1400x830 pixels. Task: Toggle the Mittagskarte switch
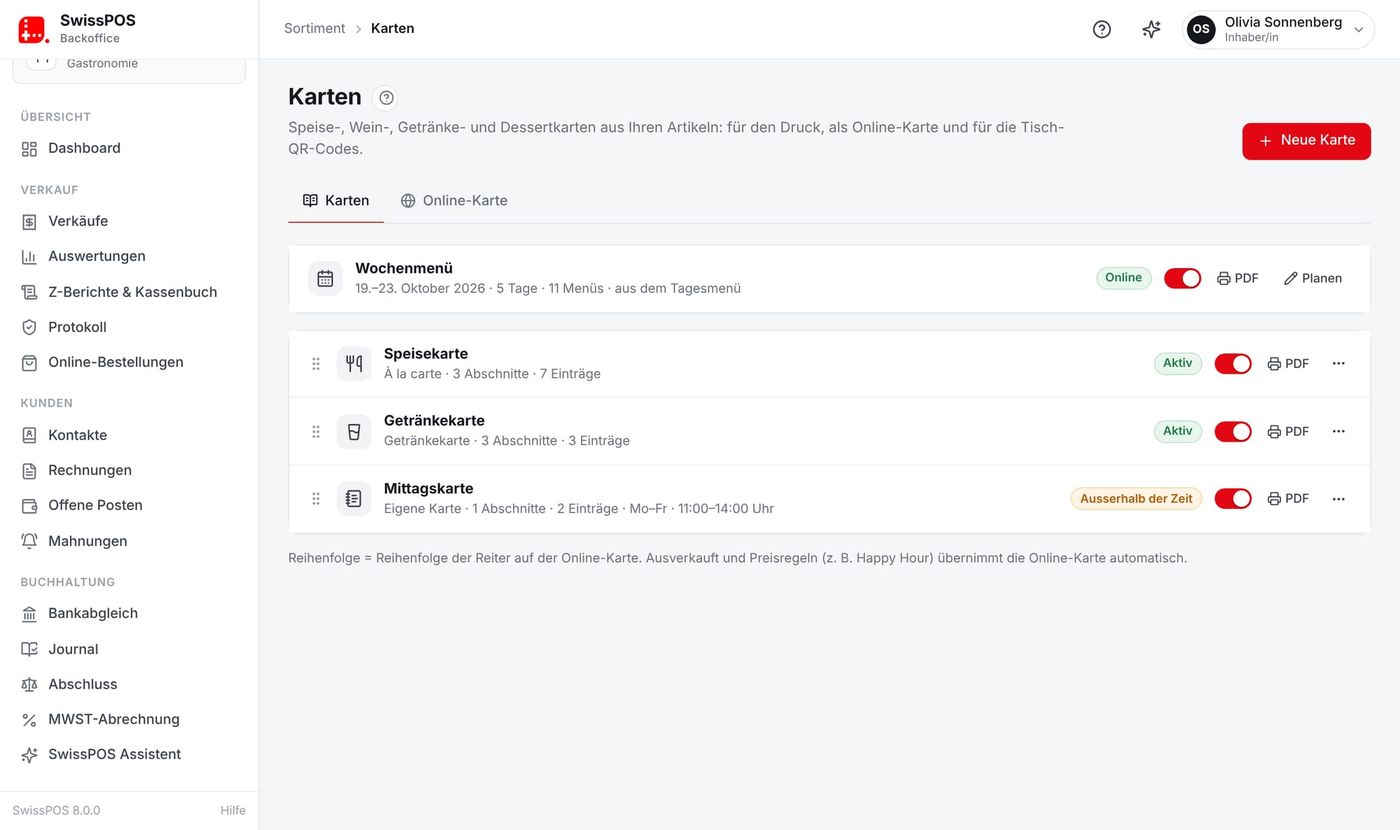click(x=1232, y=498)
